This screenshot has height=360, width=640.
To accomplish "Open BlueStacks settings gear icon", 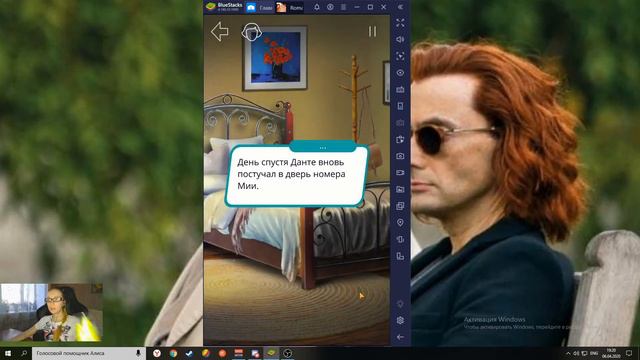I will (400, 320).
